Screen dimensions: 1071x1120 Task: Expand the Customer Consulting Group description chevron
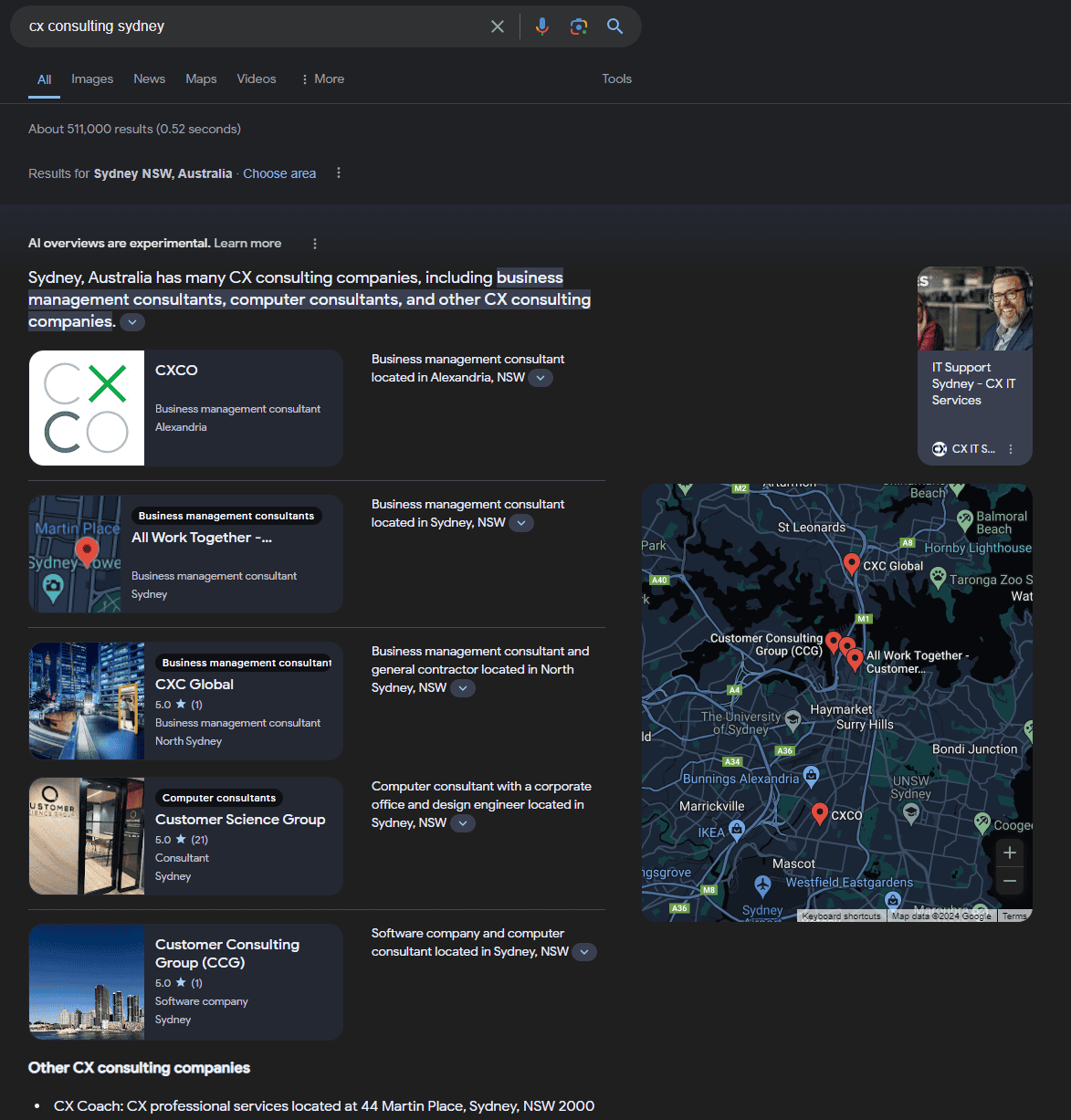(x=584, y=952)
